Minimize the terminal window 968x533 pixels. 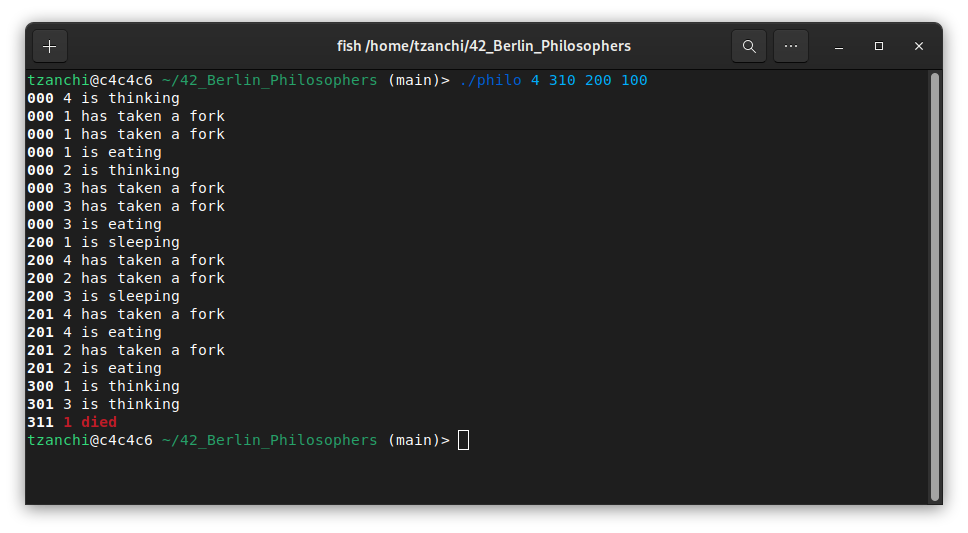pos(838,46)
